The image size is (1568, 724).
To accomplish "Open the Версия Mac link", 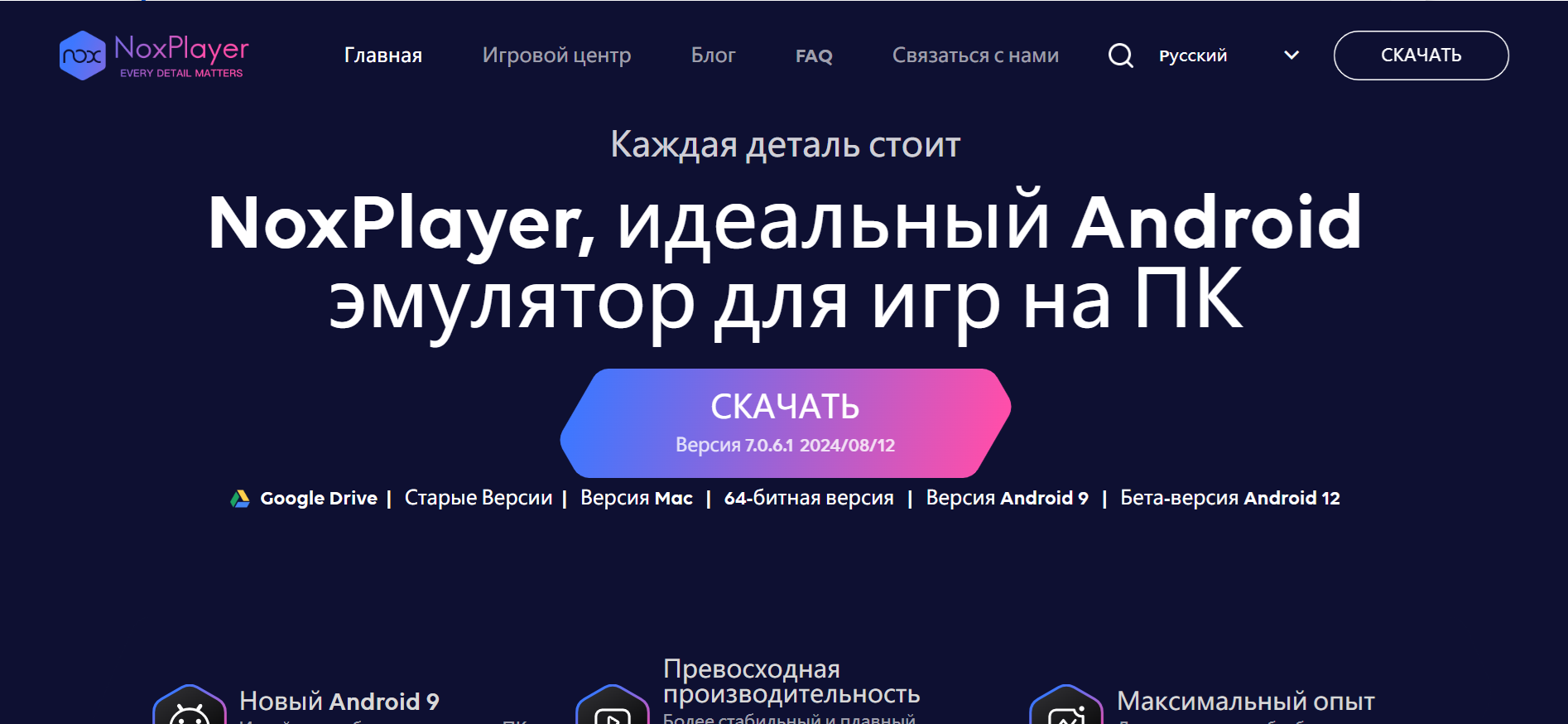I will coord(637,498).
